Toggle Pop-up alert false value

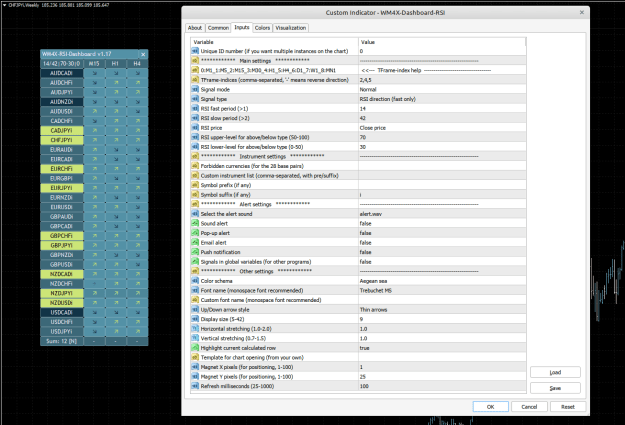click(x=442, y=233)
